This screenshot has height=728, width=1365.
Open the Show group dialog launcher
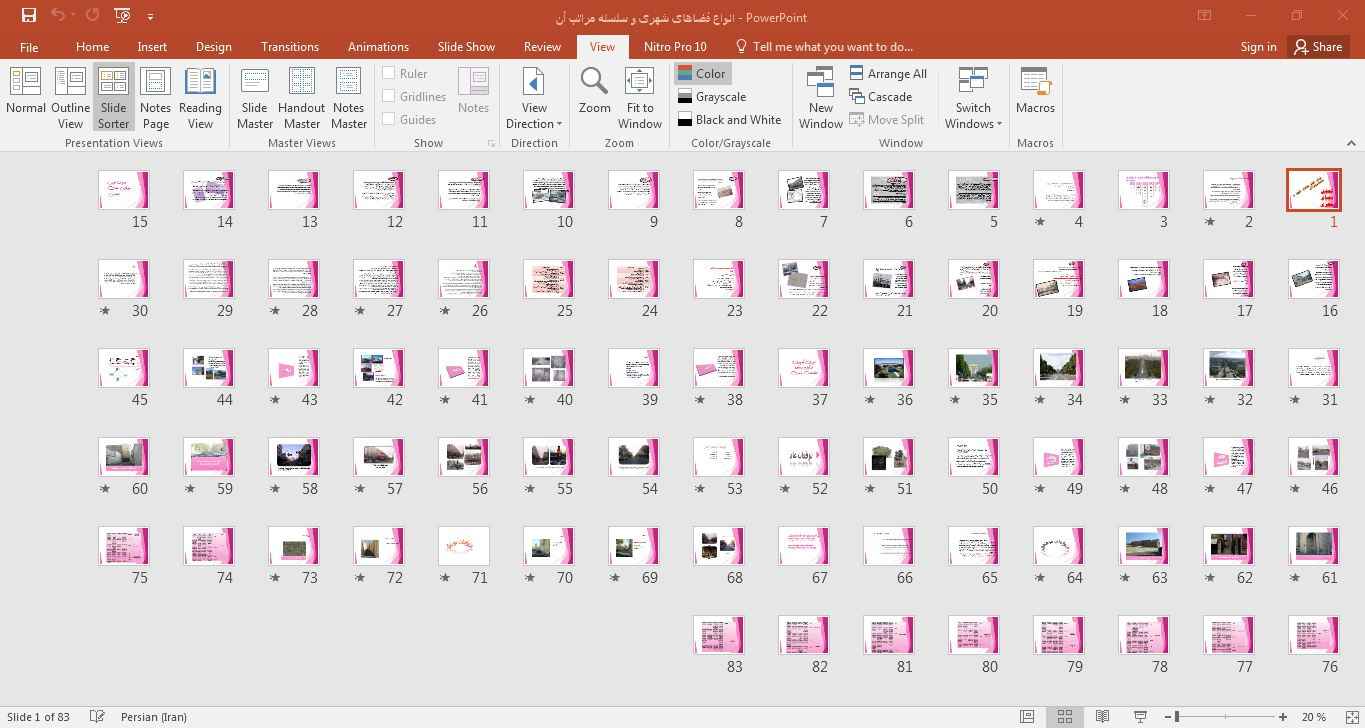click(491, 144)
